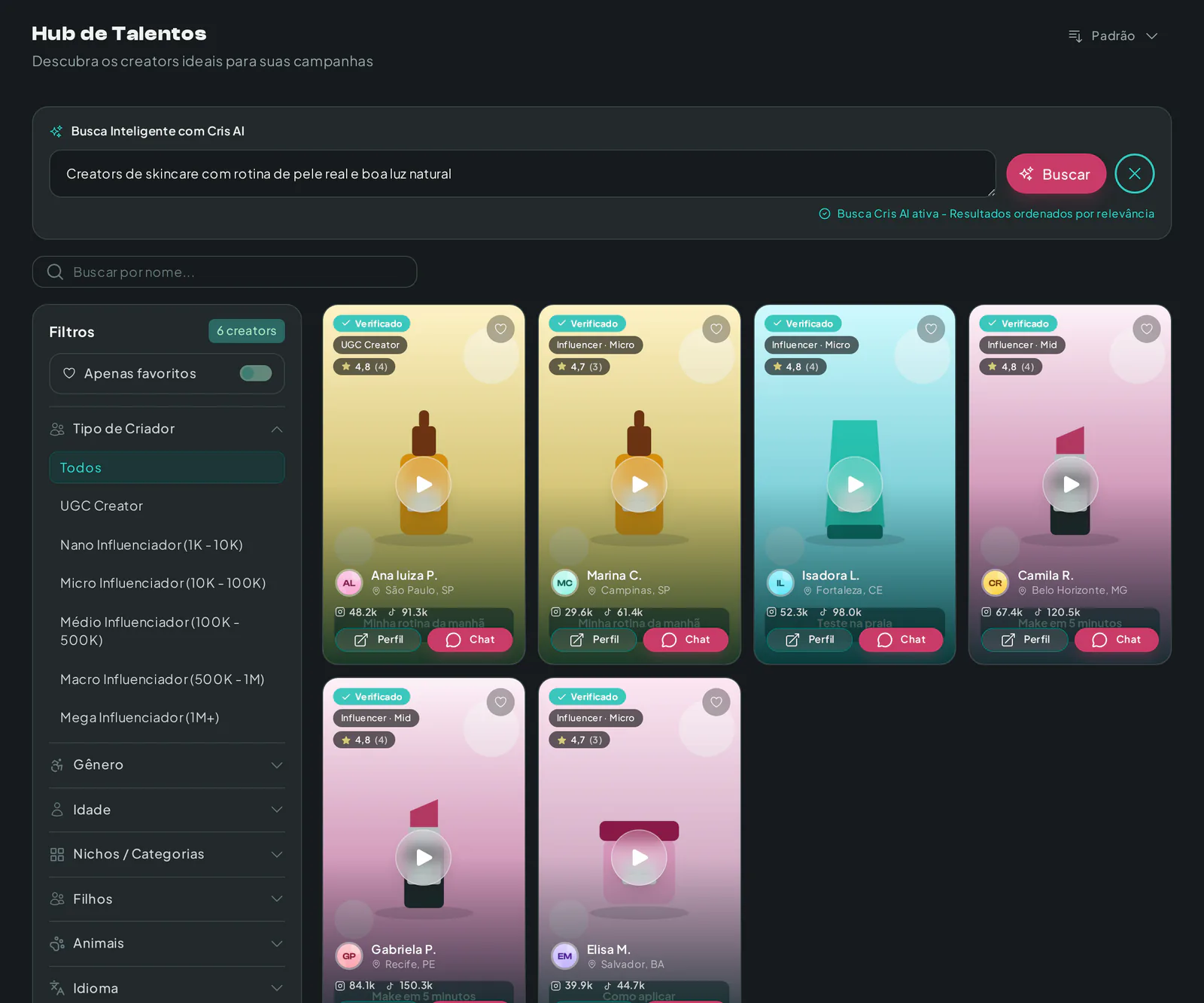This screenshot has height=1003, width=1204.
Task: Expand the Idioma filter
Action: (167, 988)
